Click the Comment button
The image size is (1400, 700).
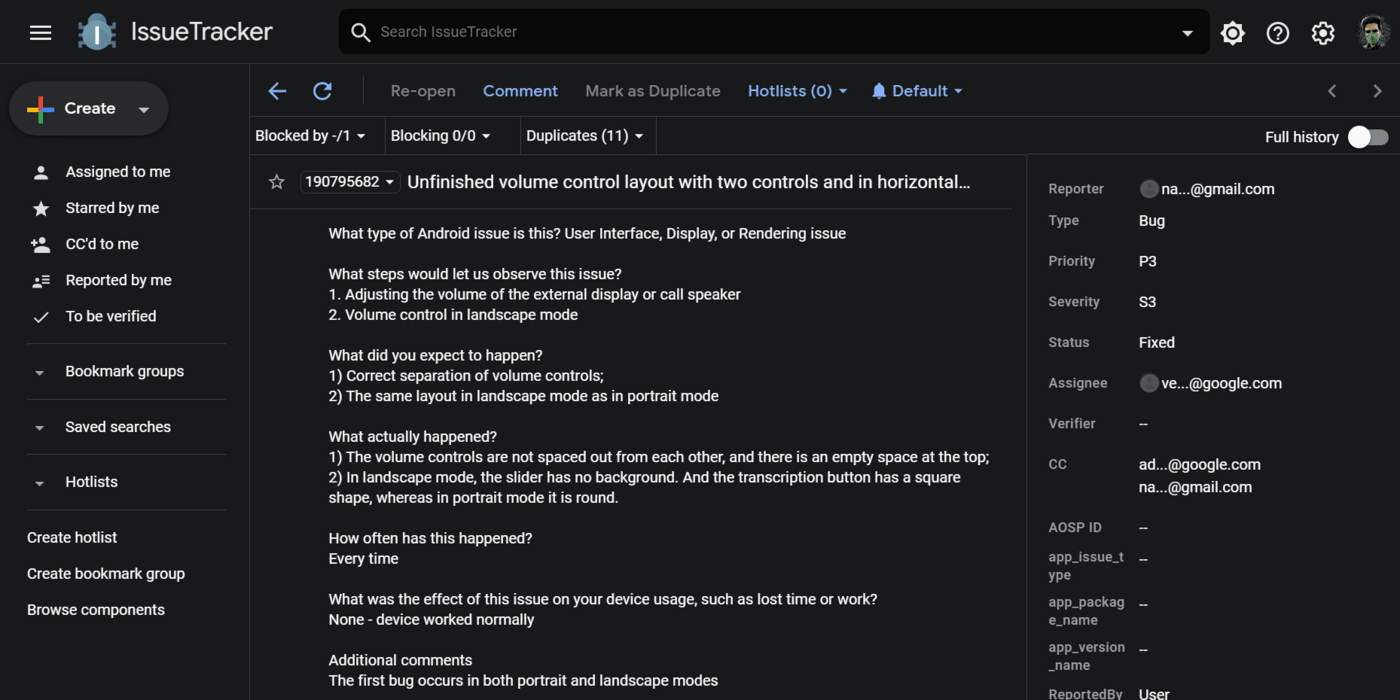click(x=520, y=91)
